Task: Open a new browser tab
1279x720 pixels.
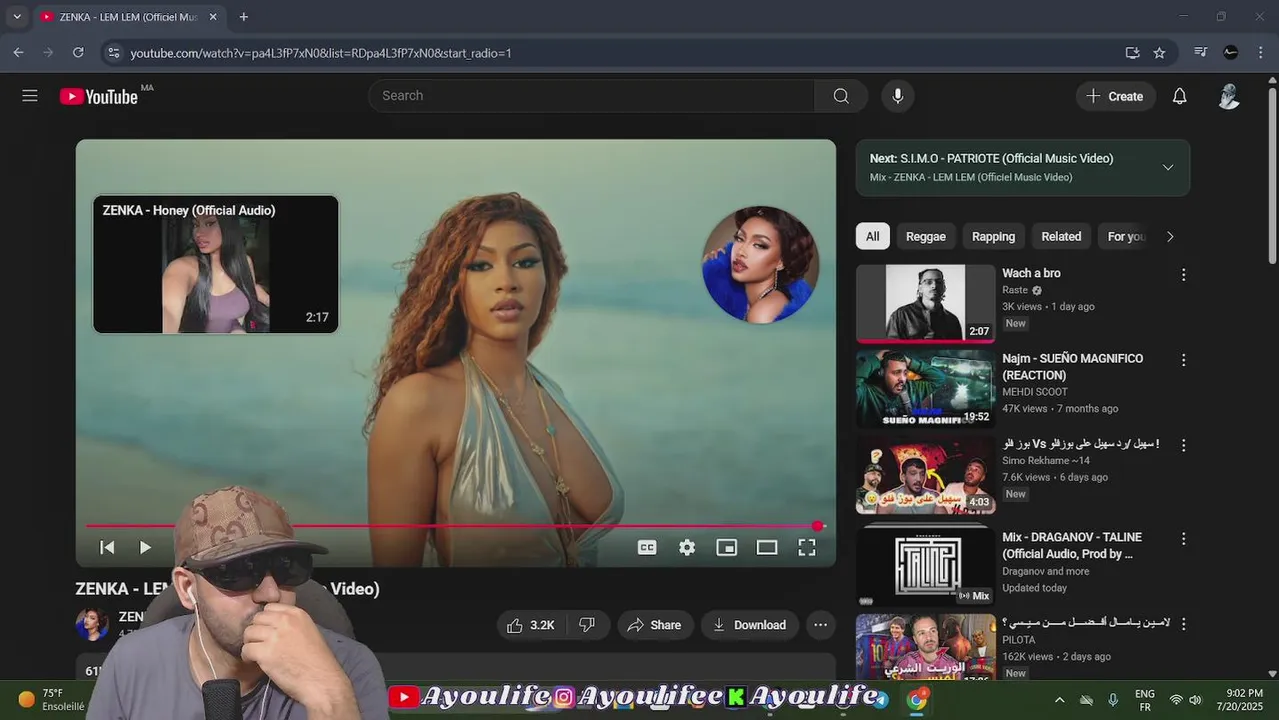Action: tap(243, 17)
